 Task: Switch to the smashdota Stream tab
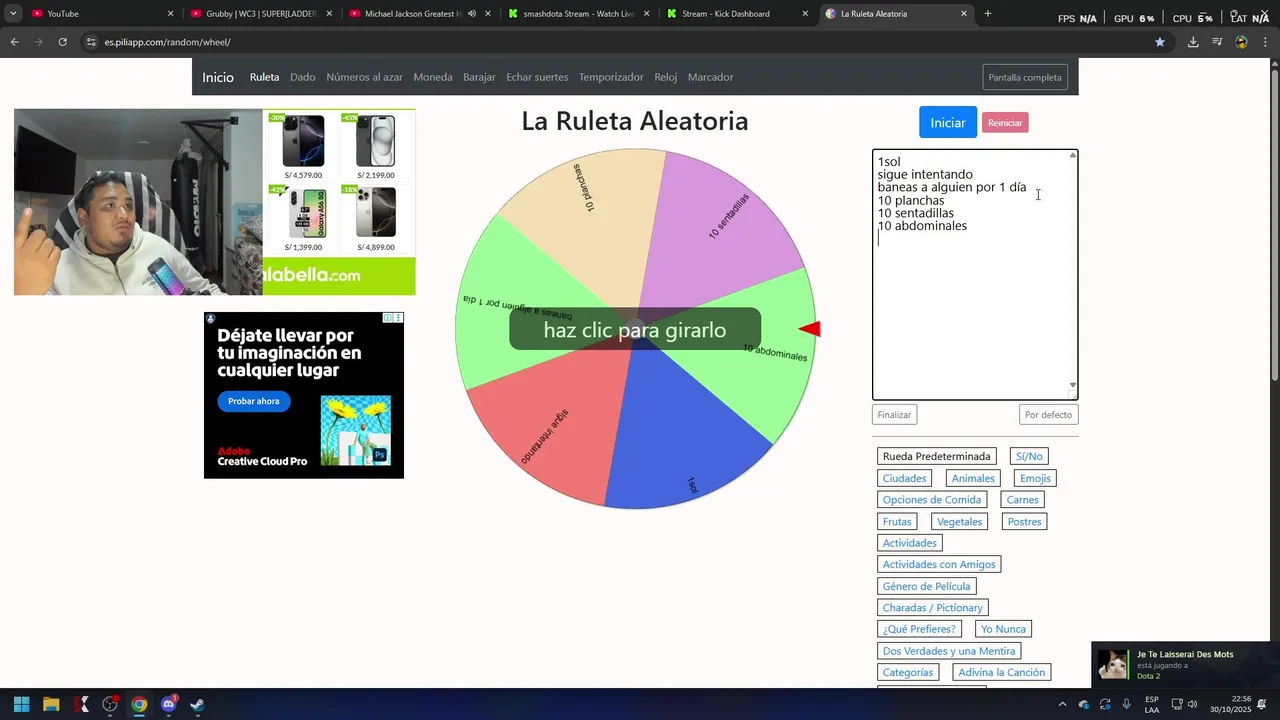(578, 14)
